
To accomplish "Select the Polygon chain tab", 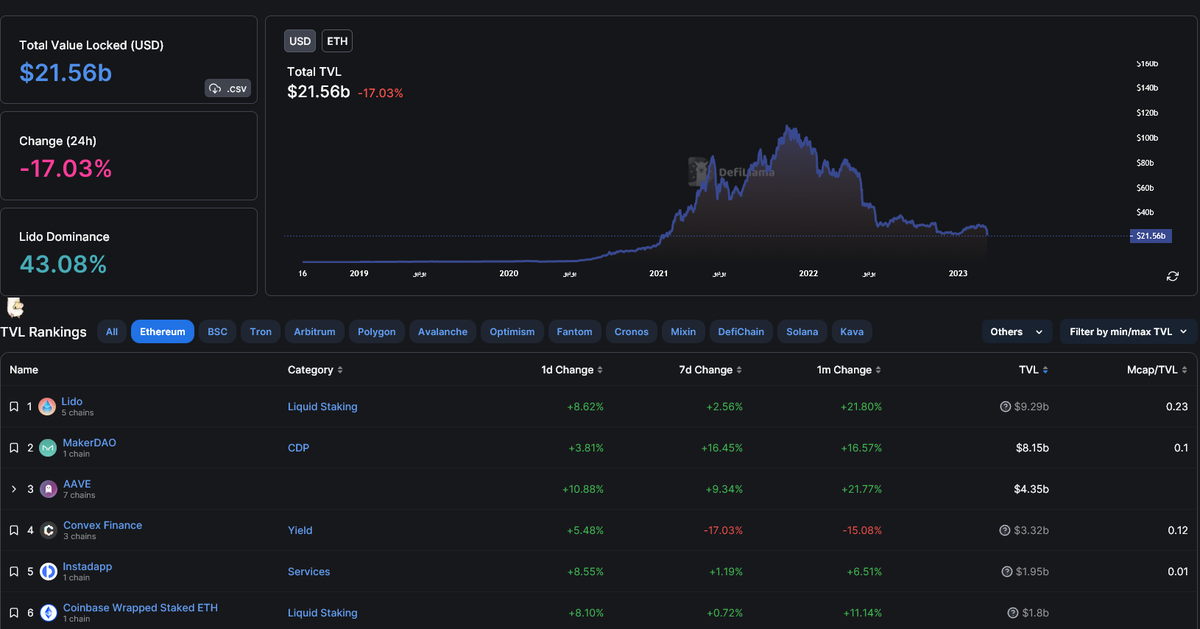I will (x=377, y=332).
